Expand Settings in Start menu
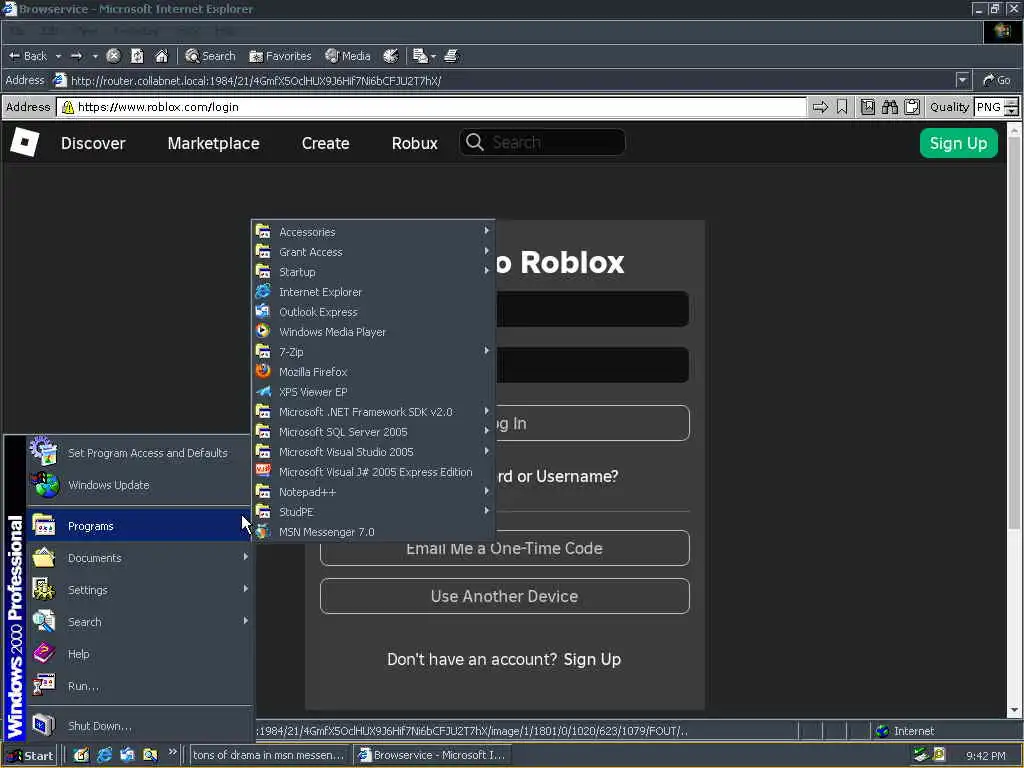The image size is (1024, 768). click(139, 590)
